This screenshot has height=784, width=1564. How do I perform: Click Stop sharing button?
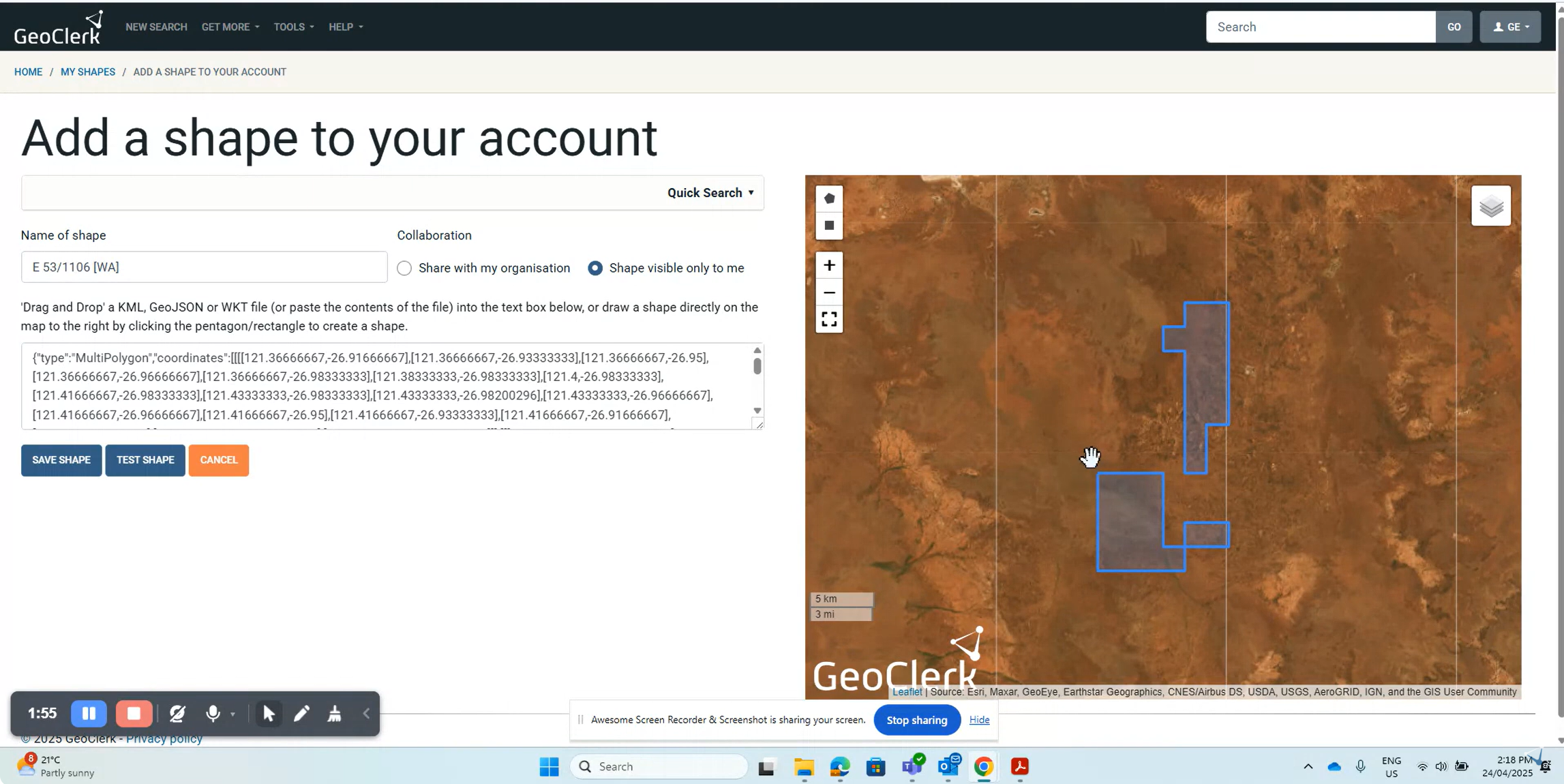(917, 721)
